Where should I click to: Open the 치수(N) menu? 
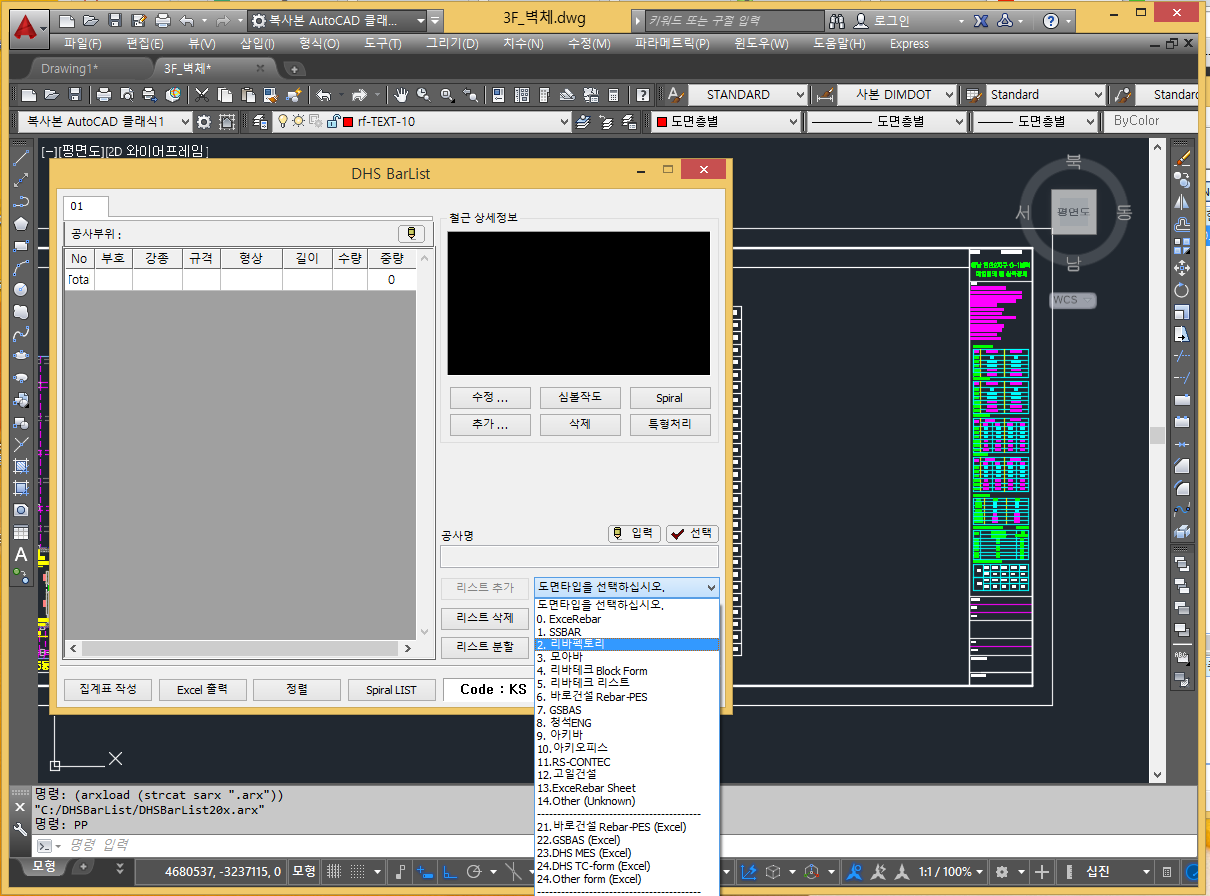(x=523, y=43)
